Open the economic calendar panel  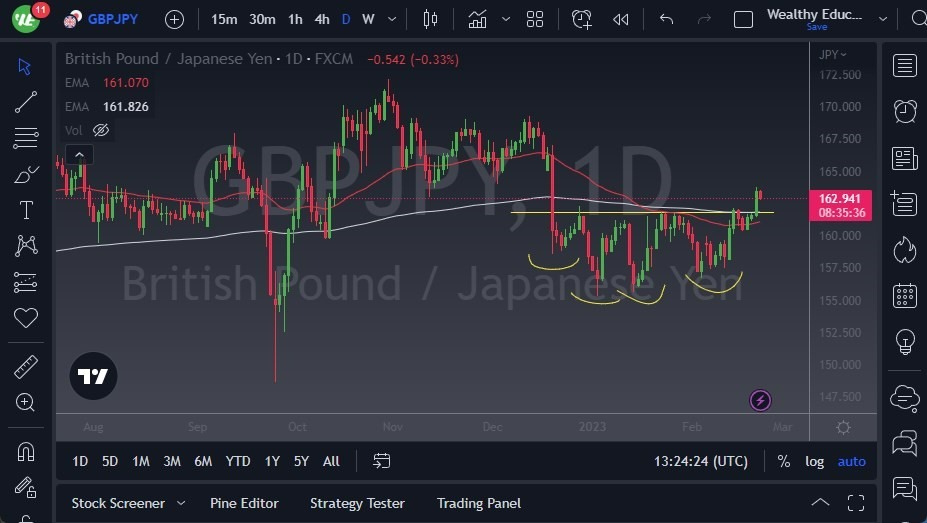coord(905,295)
